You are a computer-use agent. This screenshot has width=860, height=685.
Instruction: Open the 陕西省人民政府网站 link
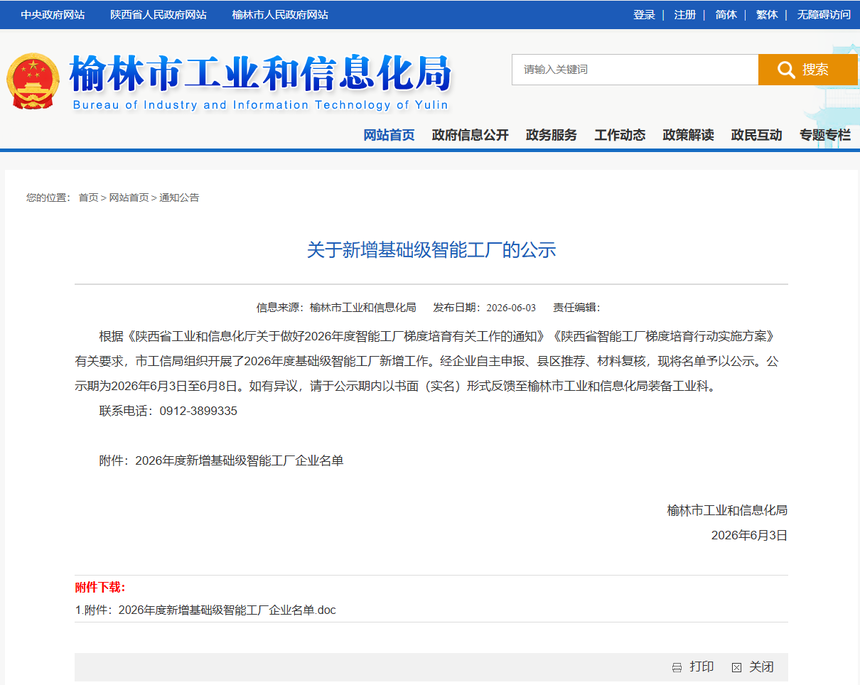pyautogui.click(x=158, y=15)
